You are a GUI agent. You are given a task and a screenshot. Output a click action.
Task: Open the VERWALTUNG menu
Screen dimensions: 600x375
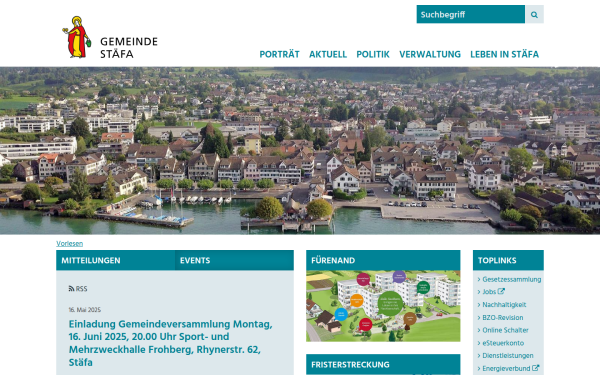click(x=430, y=54)
